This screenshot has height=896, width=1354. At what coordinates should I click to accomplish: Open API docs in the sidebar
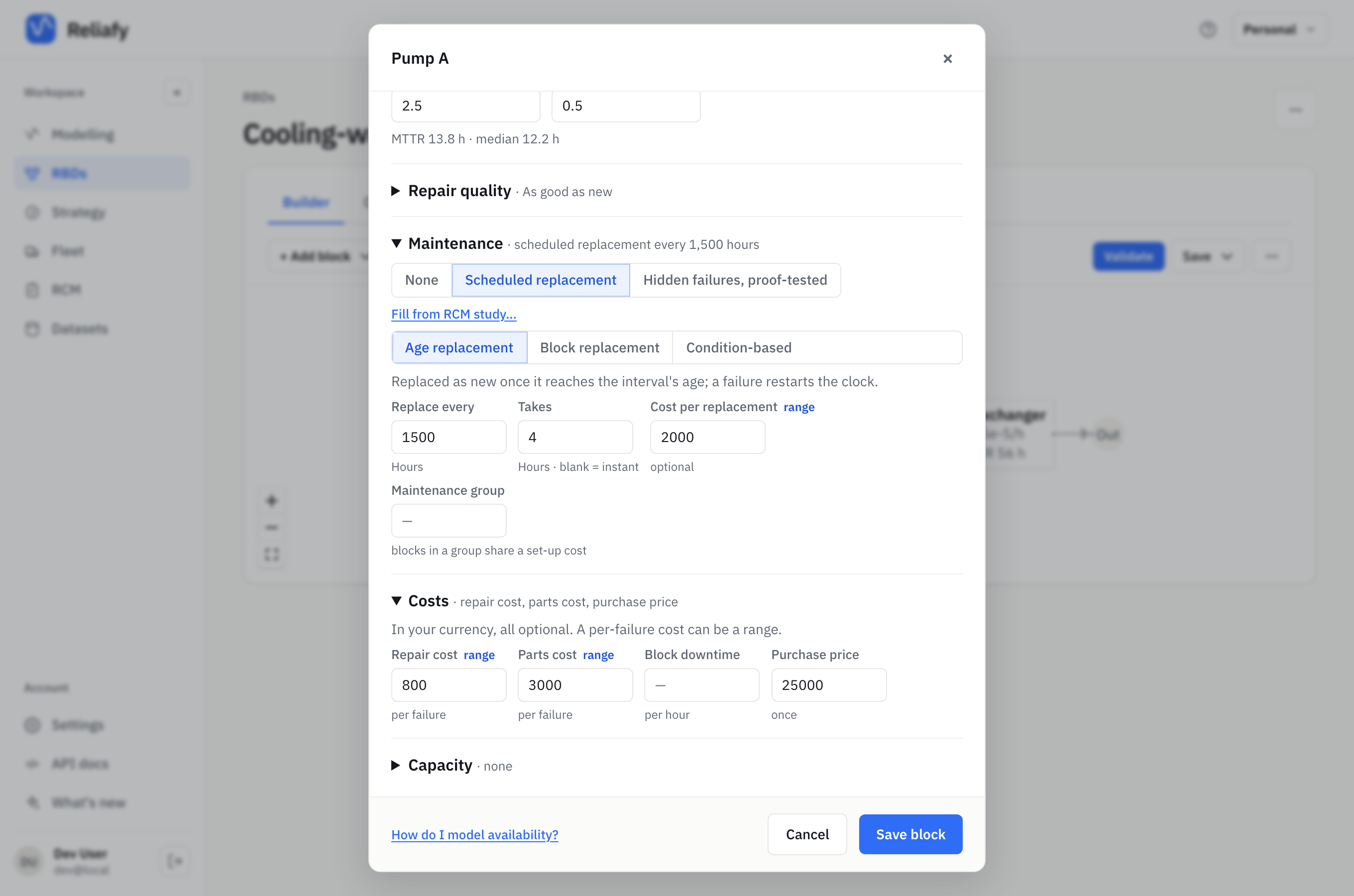102,764
